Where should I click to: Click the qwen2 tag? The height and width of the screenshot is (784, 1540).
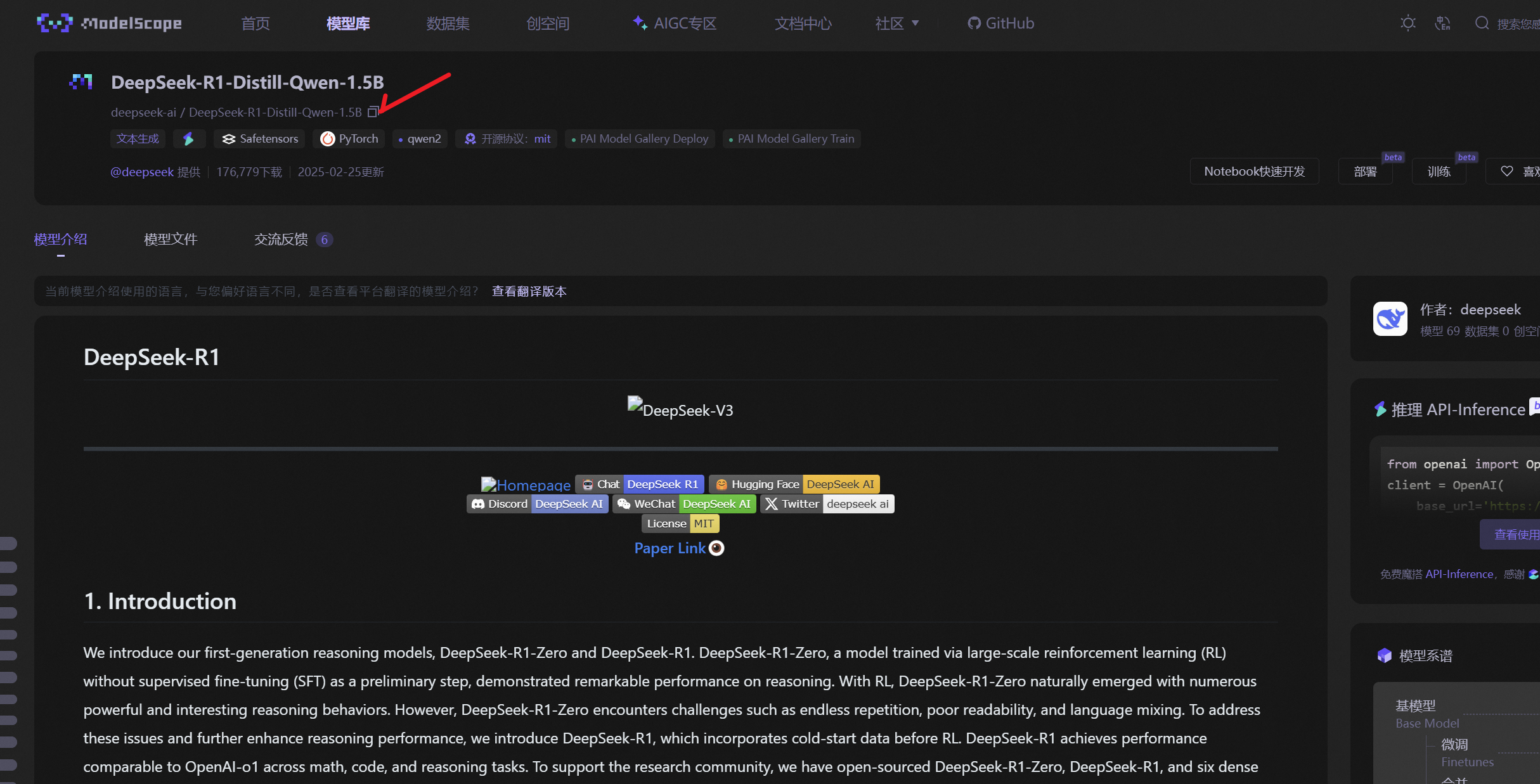pyautogui.click(x=420, y=139)
